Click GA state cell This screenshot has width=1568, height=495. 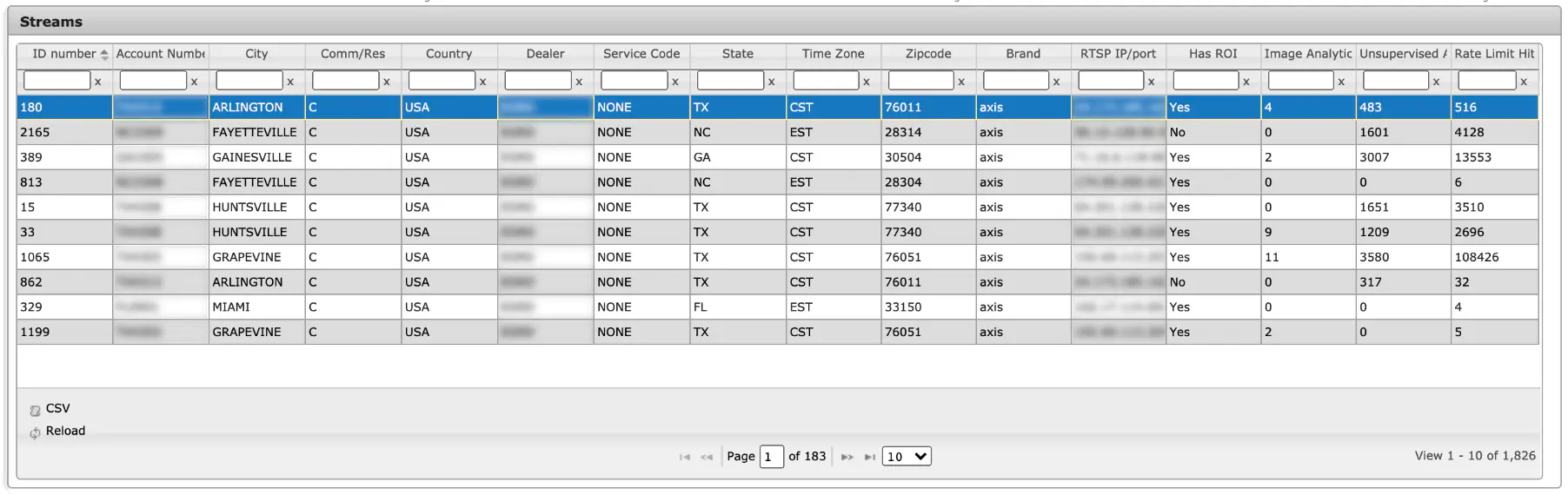click(x=738, y=158)
